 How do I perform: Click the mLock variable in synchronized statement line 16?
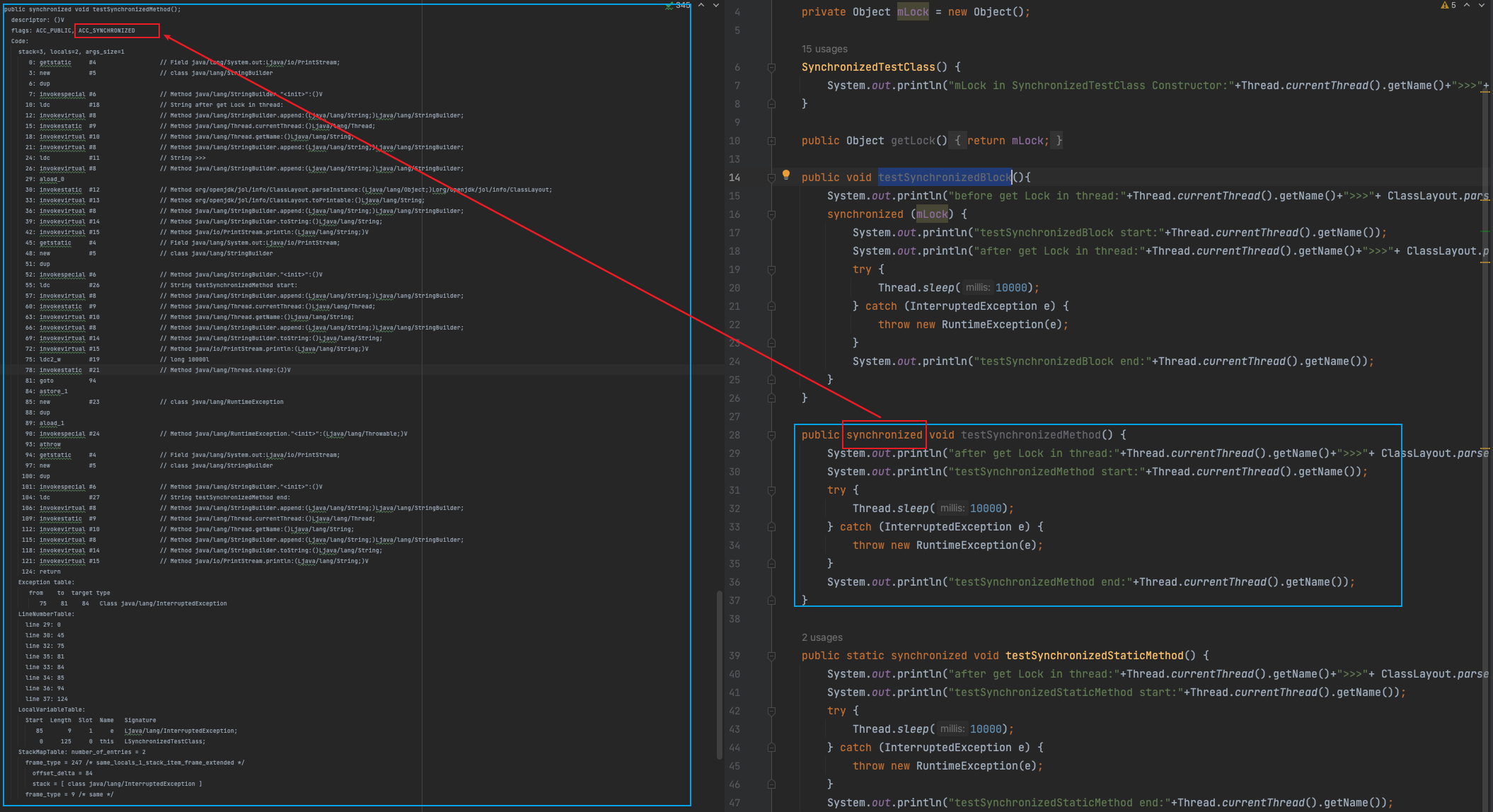coord(932,214)
